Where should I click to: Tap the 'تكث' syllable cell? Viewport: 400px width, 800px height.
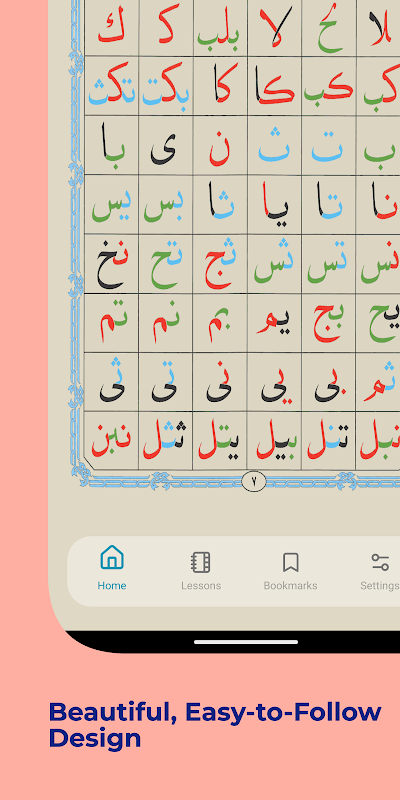[x=111, y=86]
